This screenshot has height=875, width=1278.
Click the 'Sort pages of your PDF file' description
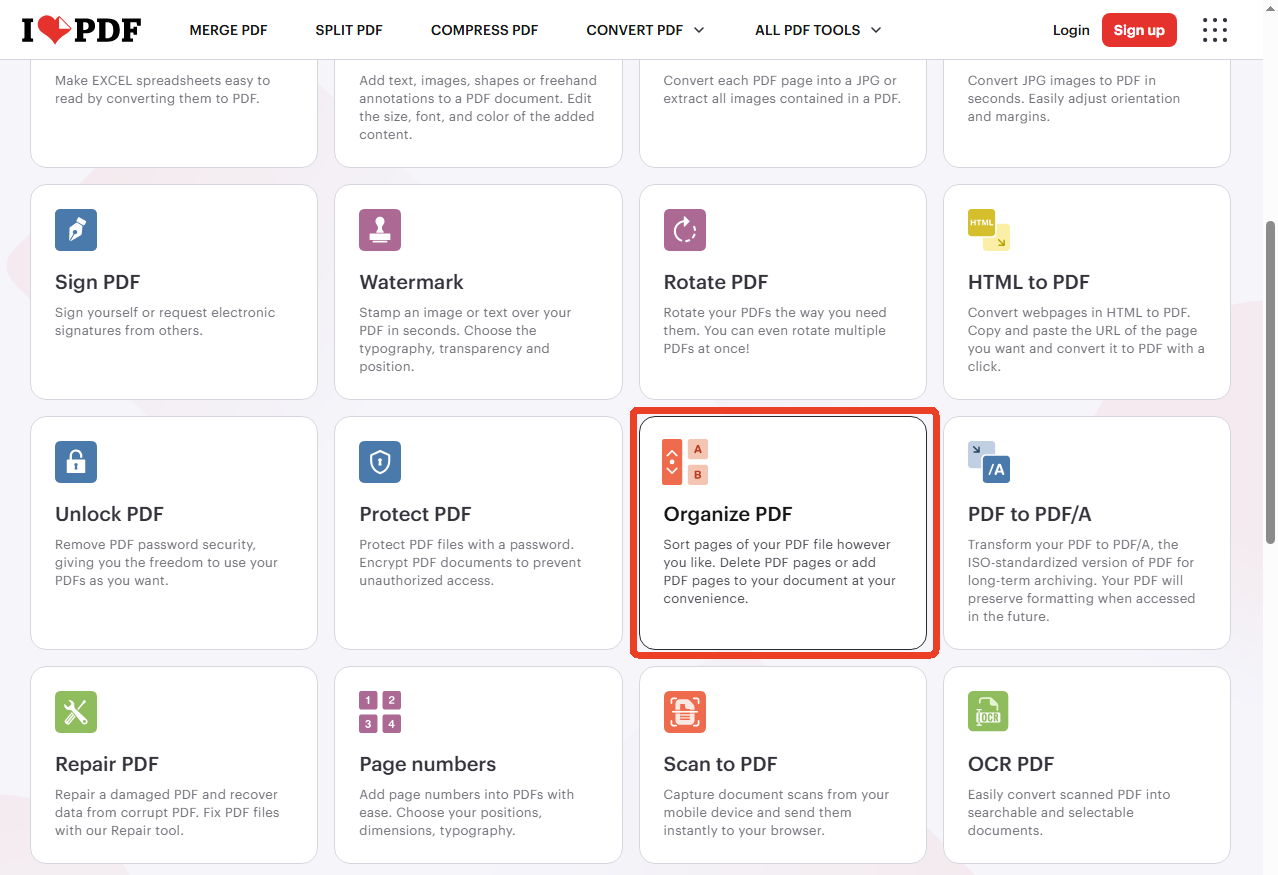(x=780, y=571)
